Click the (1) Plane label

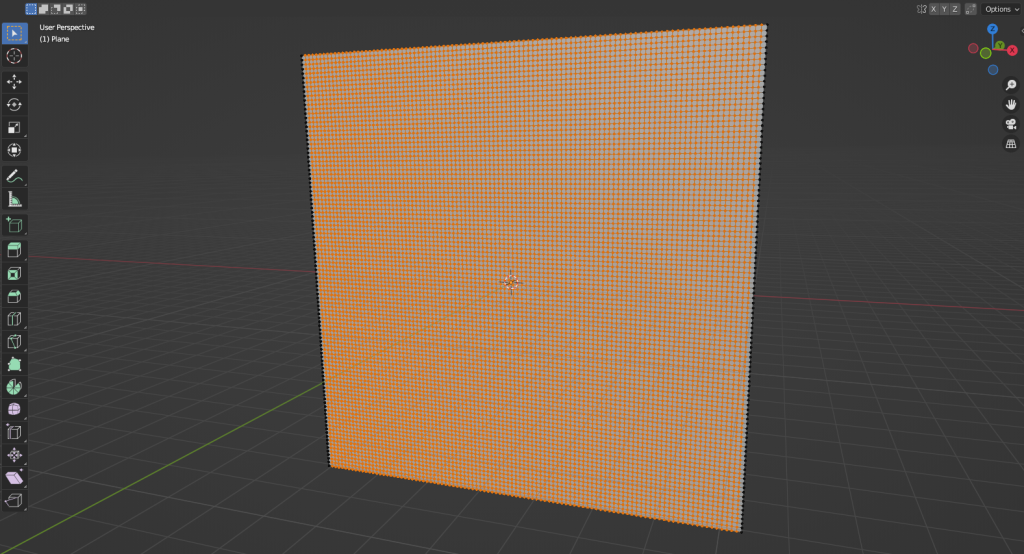(x=54, y=39)
